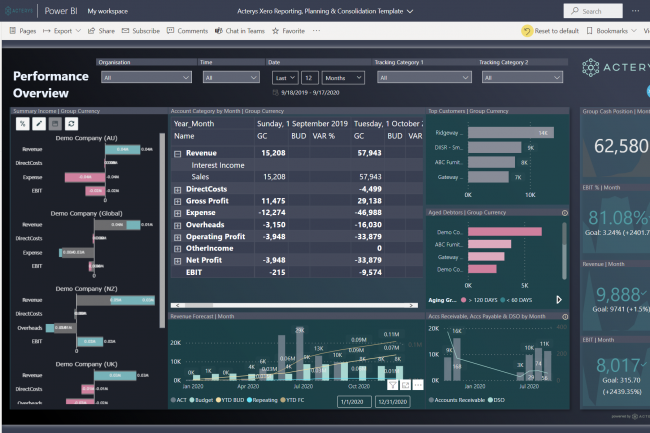This screenshot has width=650, height=433.
Task: Open the Bookmarks menu
Action: tap(611, 31)
